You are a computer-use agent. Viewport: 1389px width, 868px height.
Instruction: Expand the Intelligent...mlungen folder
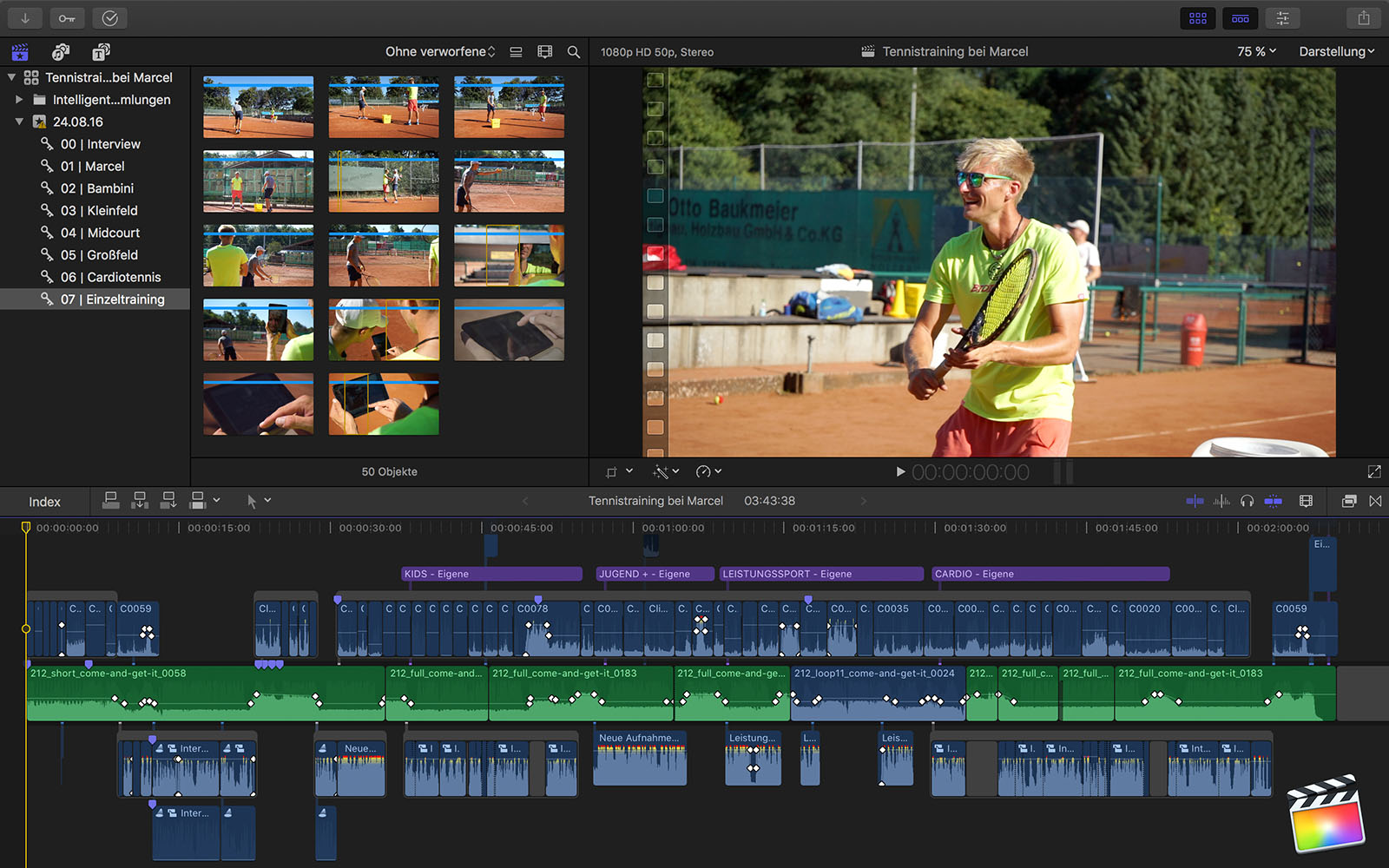coord(19,100)
